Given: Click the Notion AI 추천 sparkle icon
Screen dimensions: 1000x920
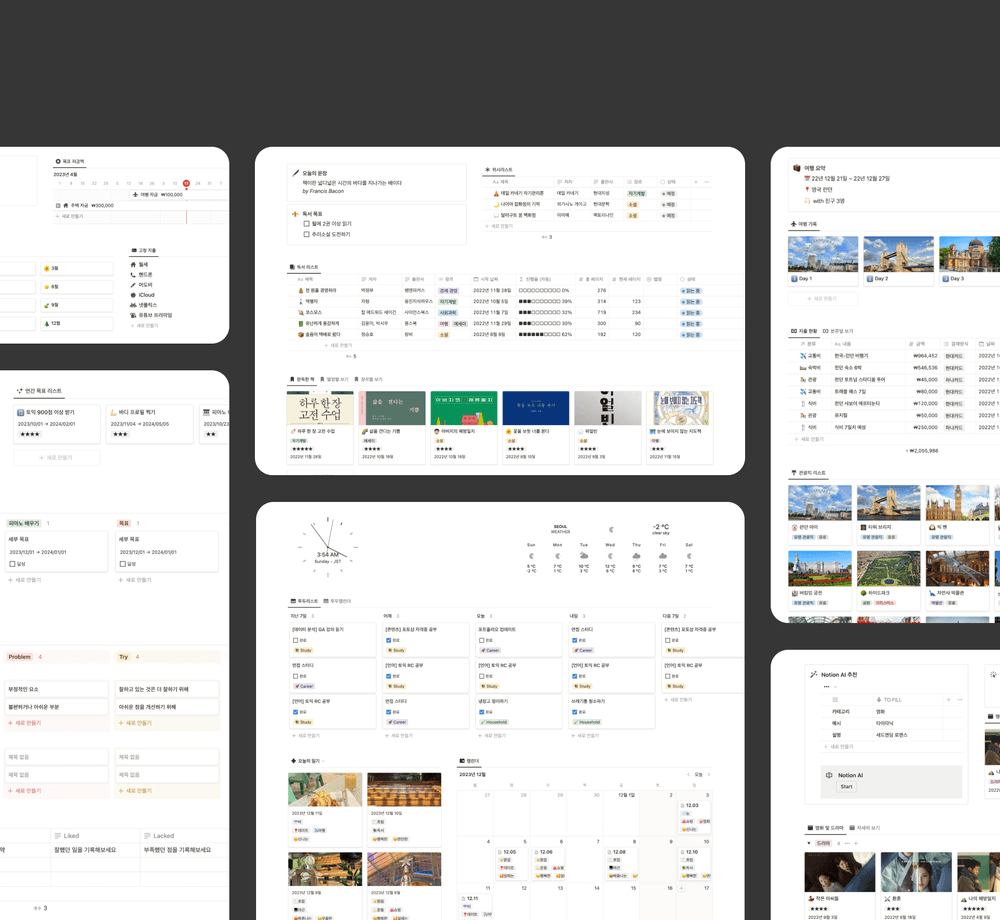Looking at the screenshot, I should click(x=814, y=675).
